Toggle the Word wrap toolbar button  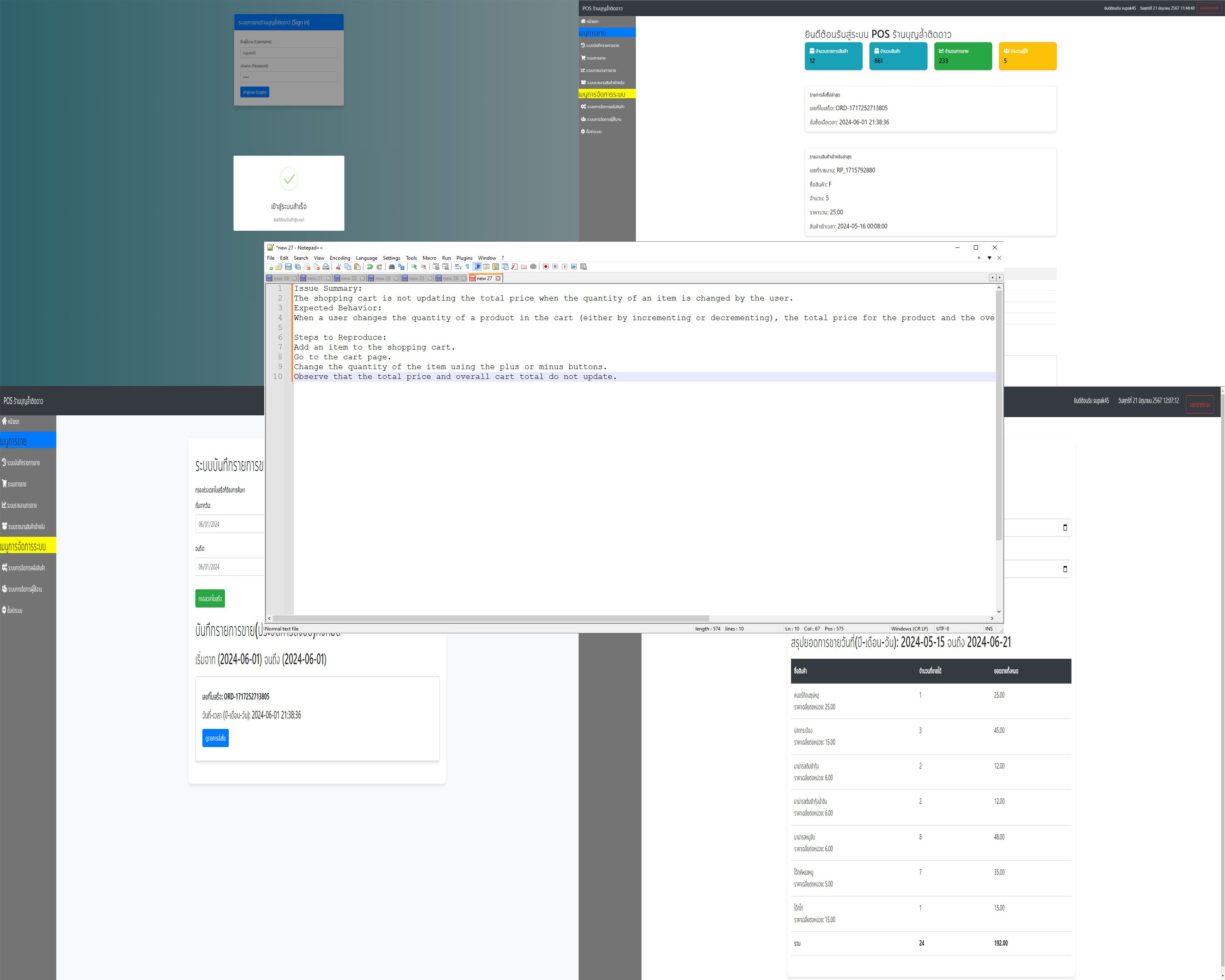458,267
